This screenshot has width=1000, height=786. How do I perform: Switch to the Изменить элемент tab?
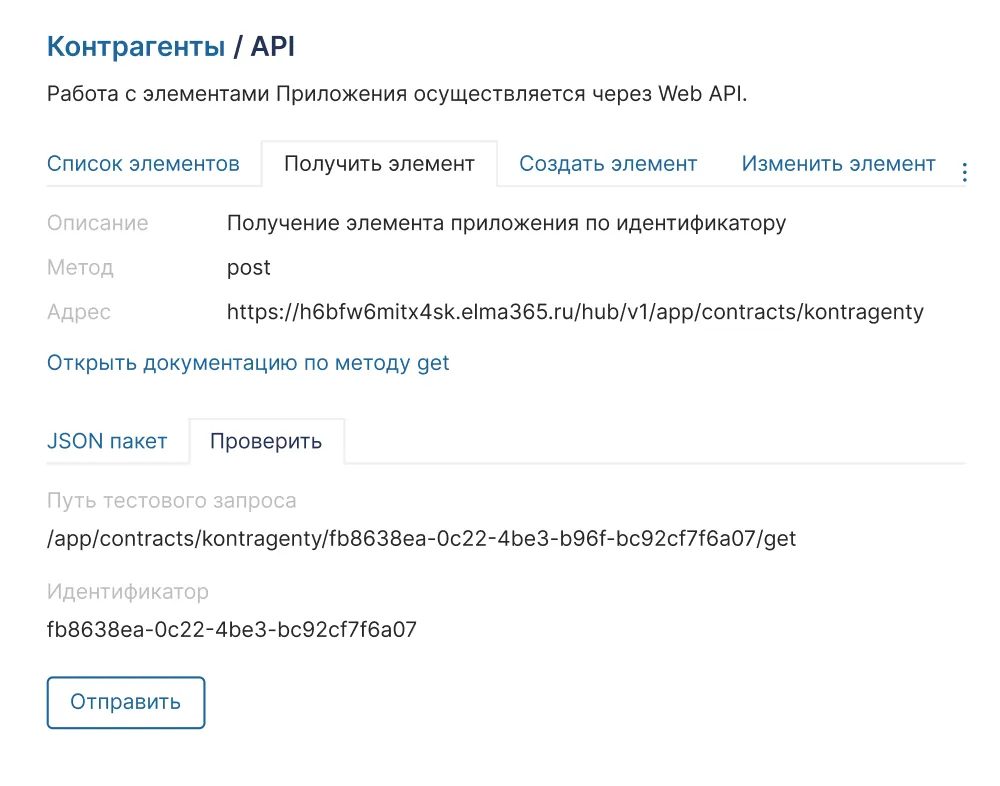coord(838,164)
